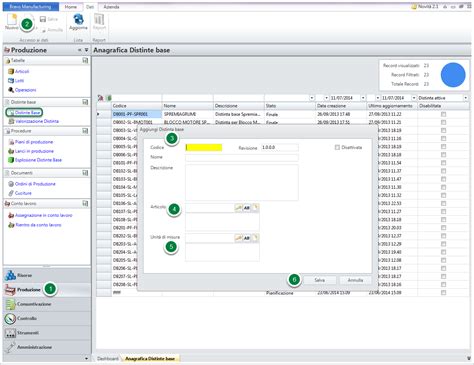This screenshot has width=474, height=365.
Task: Open Articoli via its sidebar icon
Action: coord(11,71)
